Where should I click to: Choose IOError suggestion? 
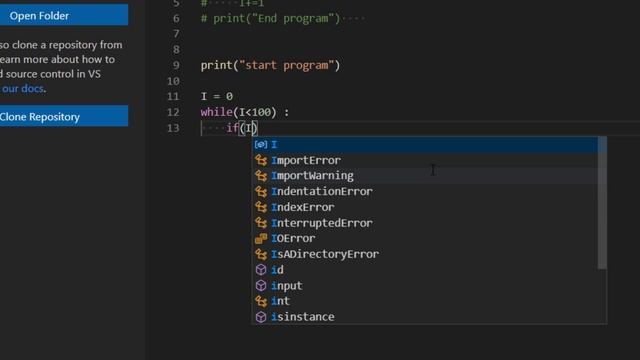[x=425, y=238]
